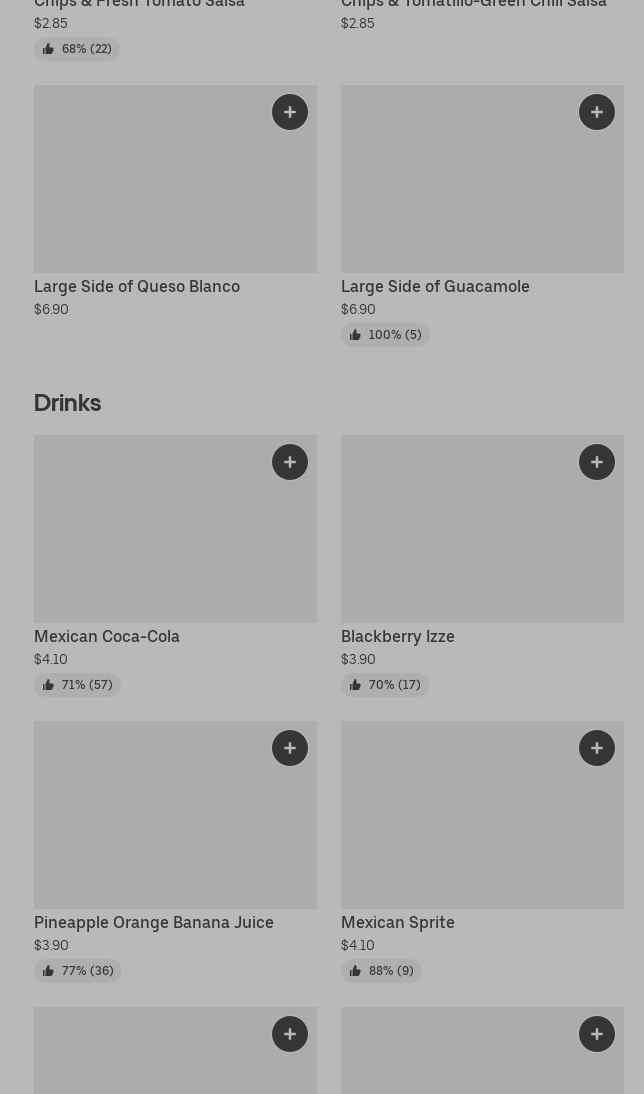Click the 68% (22) rating badge

coord(77,49)
